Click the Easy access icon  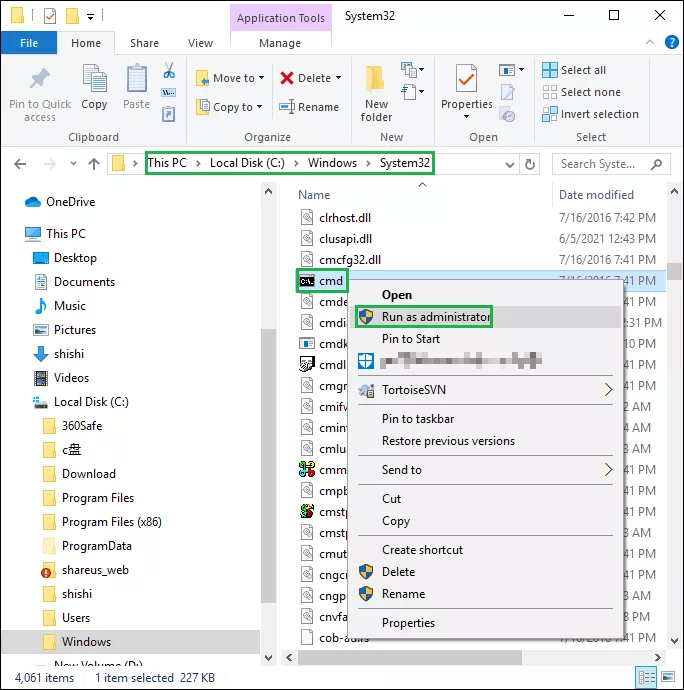pos(408,92)
